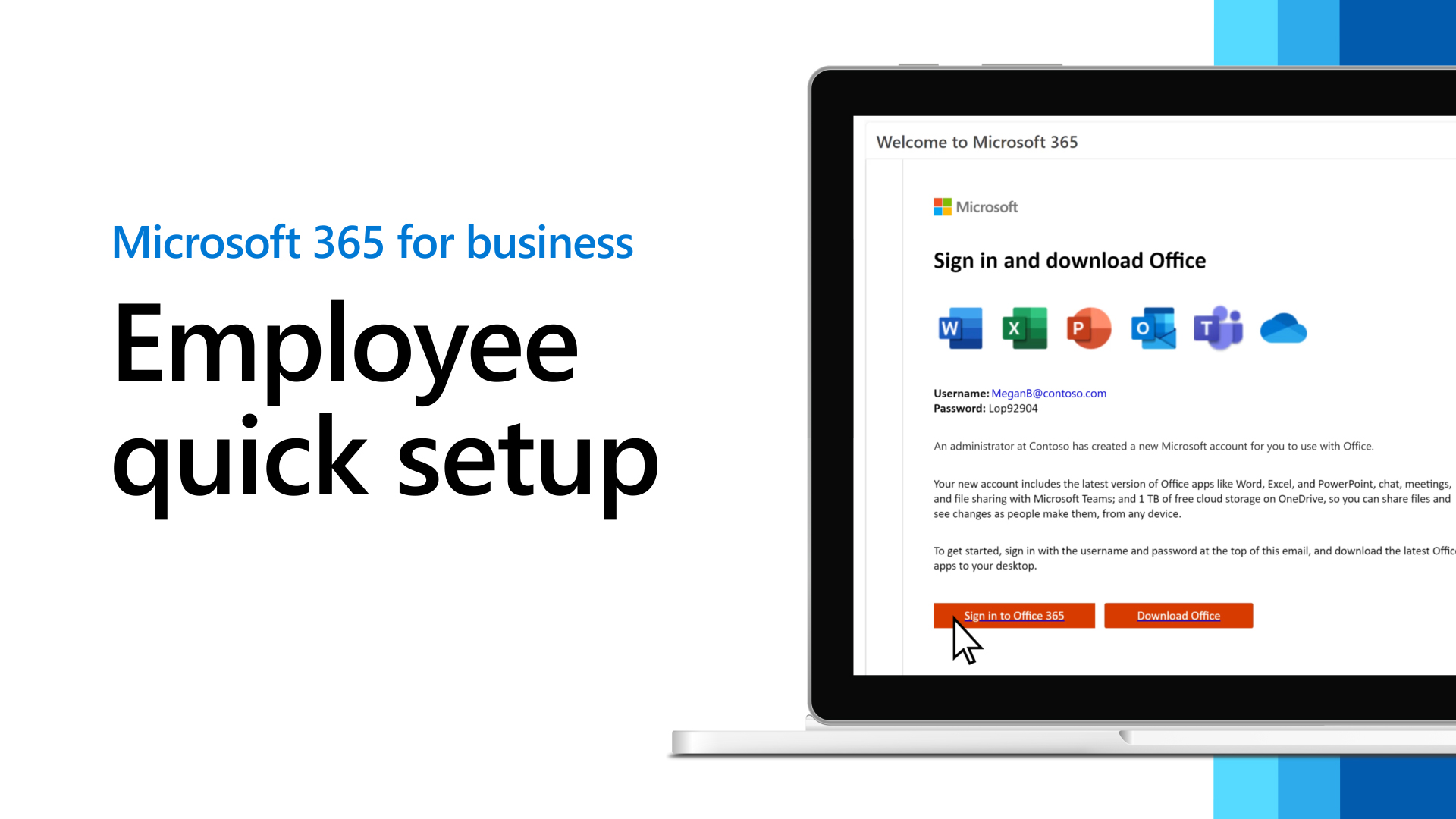
Task: Click the Teams app icon
Action: tap(1217, 328)
